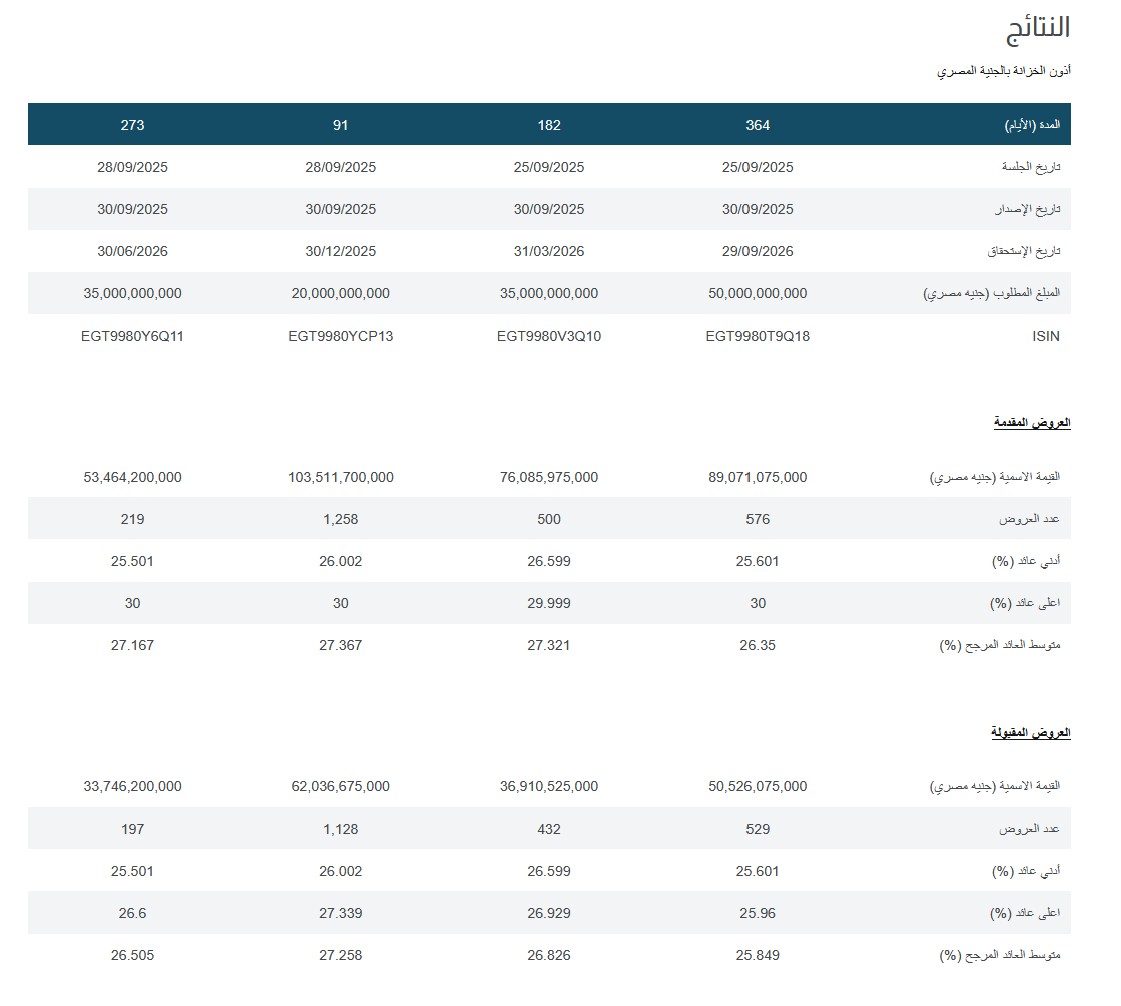Select ISIN code EGT9980V3Q10
The image size is (1121, 1006).
tap(548, 336)
